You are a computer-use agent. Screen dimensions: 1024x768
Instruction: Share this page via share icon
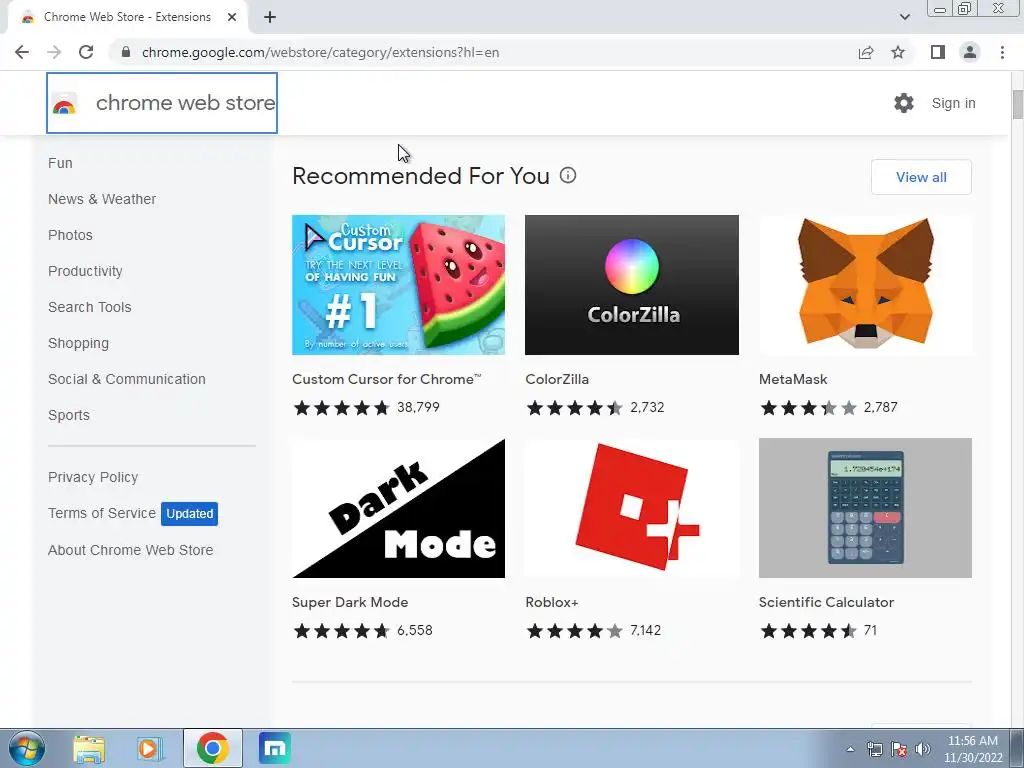click(866, 52)
